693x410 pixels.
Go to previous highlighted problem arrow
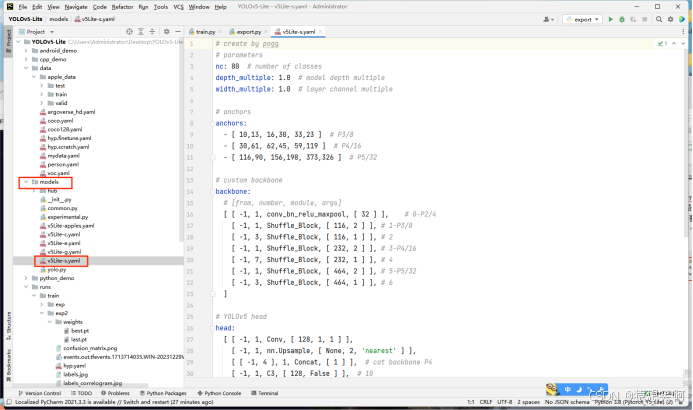pyautogui.click(x=674, y=43)
